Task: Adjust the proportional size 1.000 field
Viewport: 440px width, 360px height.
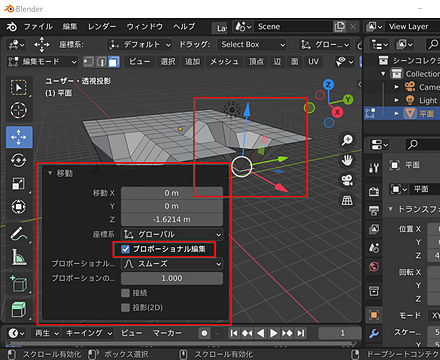Action: coord(172,278)
